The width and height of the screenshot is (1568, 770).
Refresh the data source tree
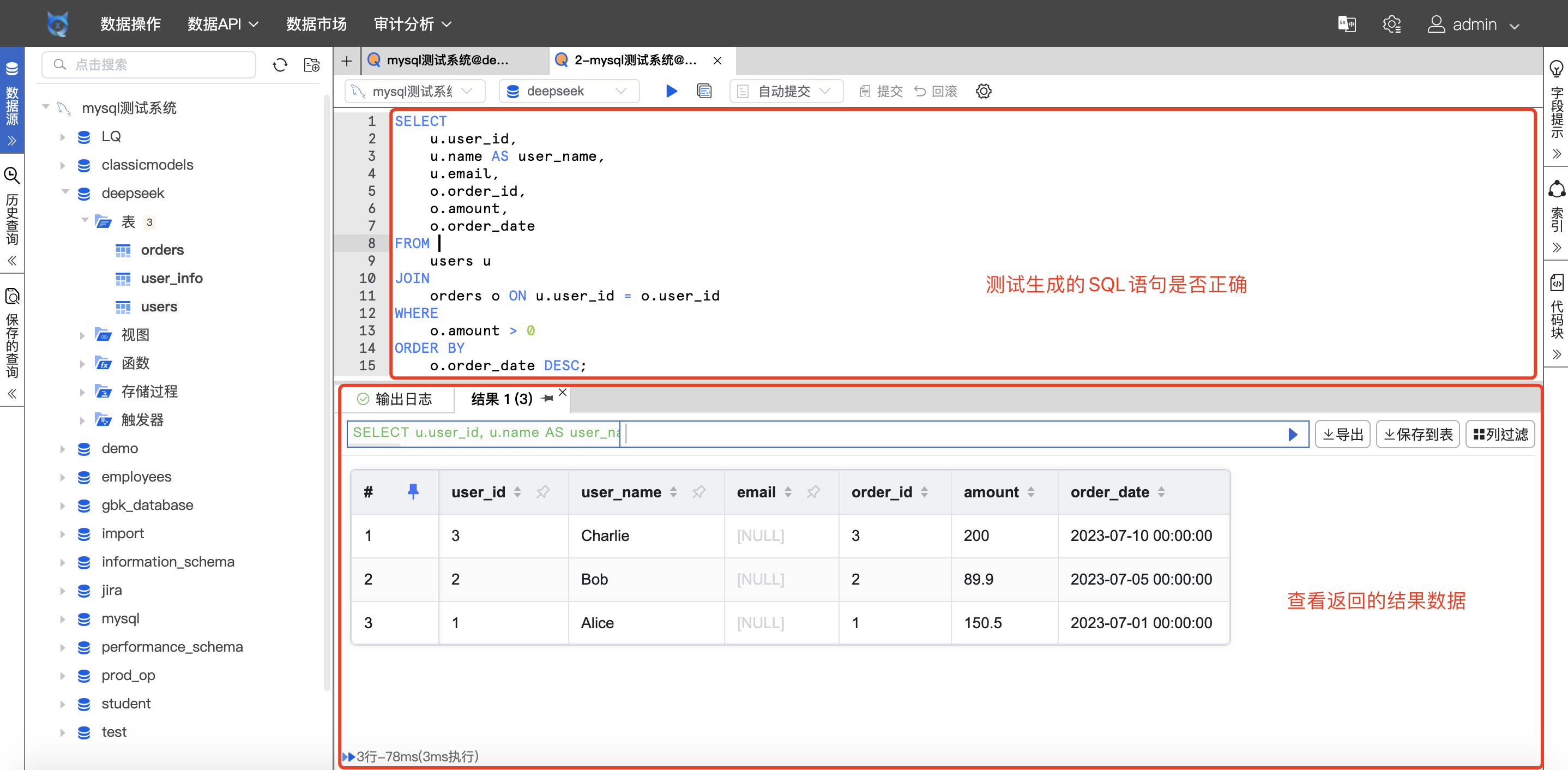tap(280, 65)
